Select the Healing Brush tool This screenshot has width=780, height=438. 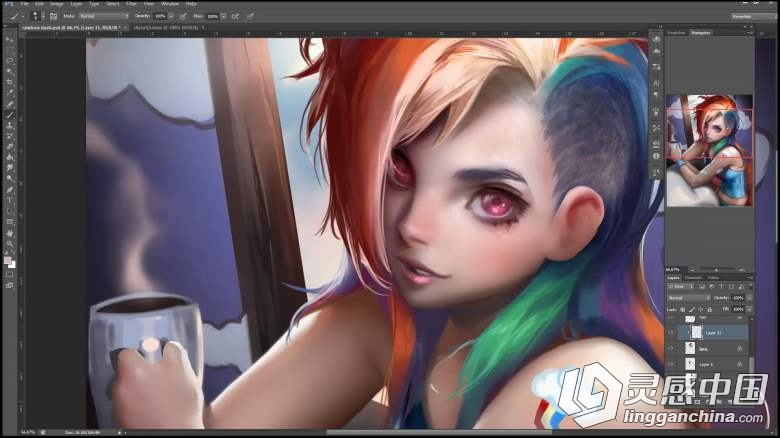coord(9,105)
